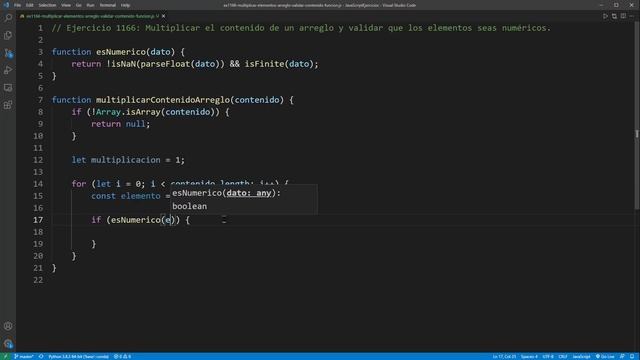The image size is (640, 360).
Task: Click the Run Code play icon
Action: [605, 16]
